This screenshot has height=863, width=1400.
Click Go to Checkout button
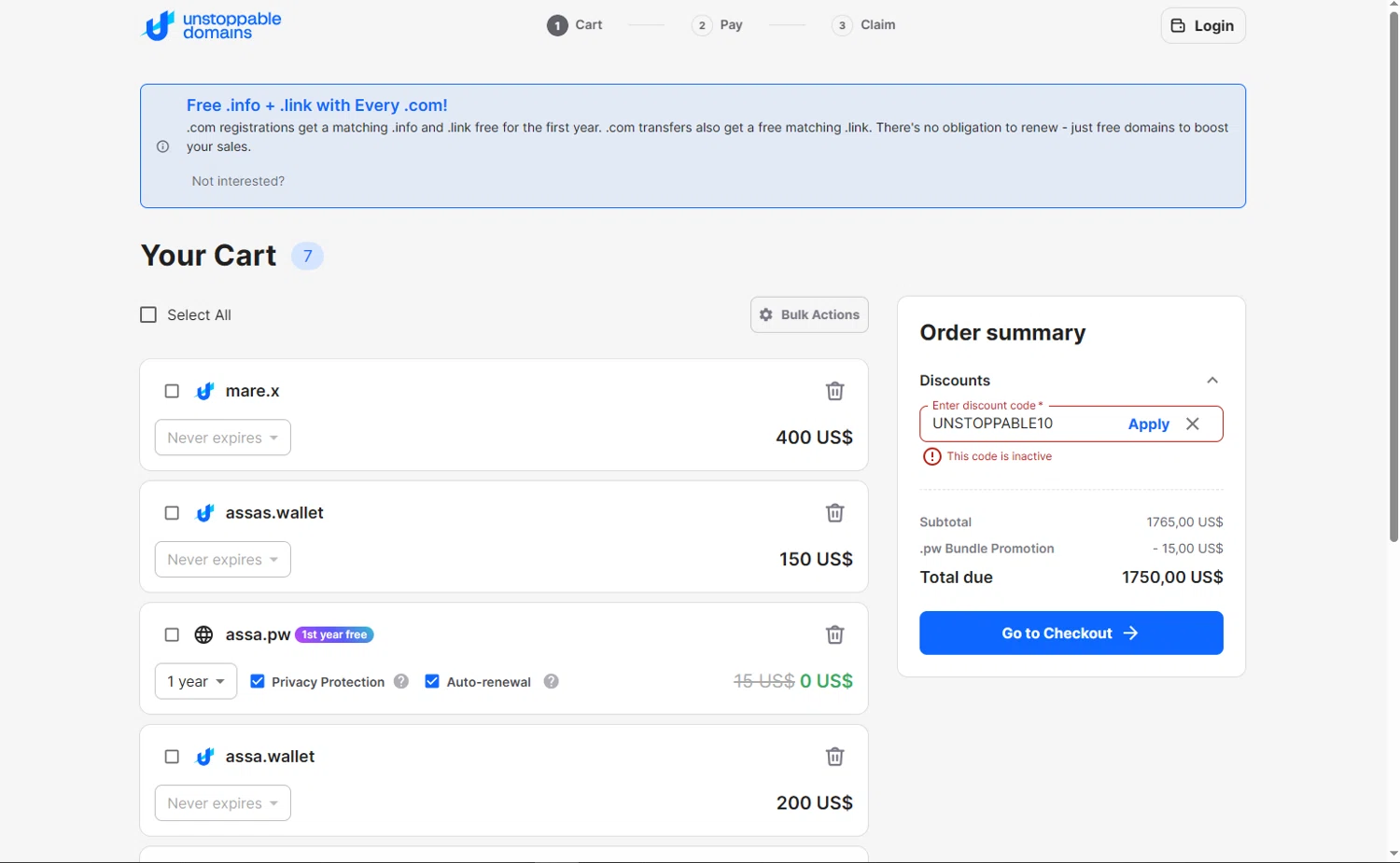click(1071, 633)
